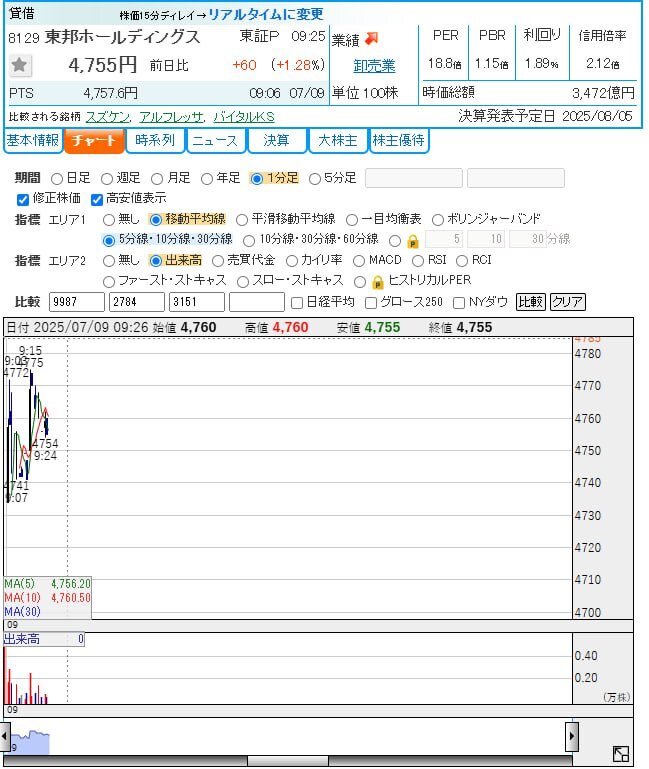Switch to the 時系列 tab

pos(155,141)
